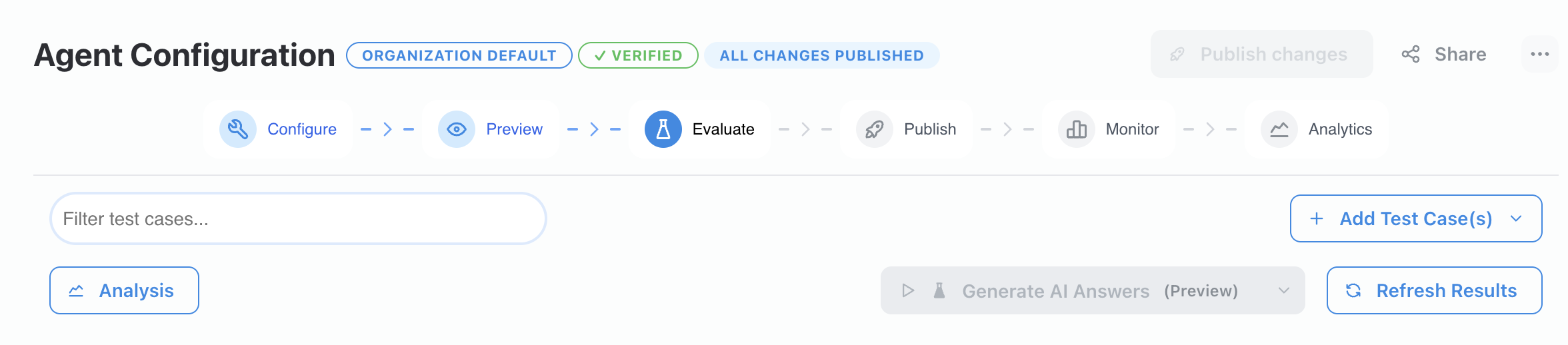Click the Share network icon
The image size is (1568, 345).
click(x=1411, y=55)
